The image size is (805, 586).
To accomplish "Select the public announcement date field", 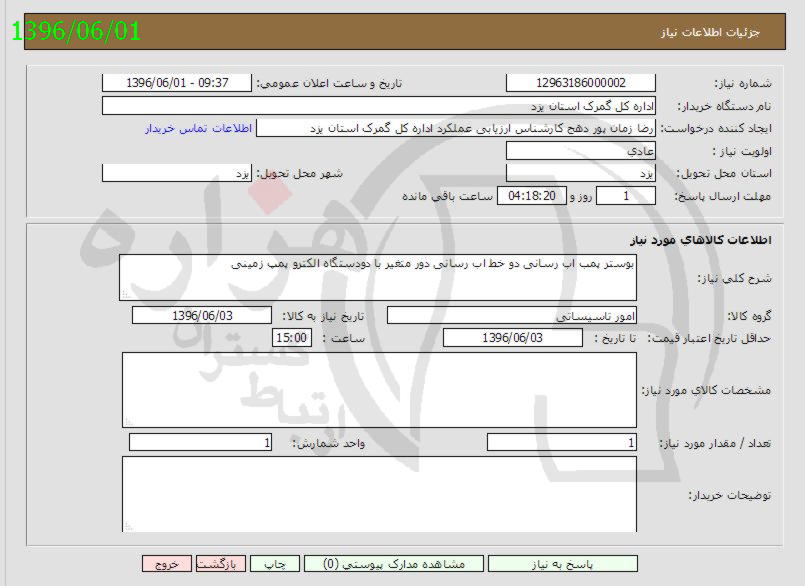I will click(175, 82).
